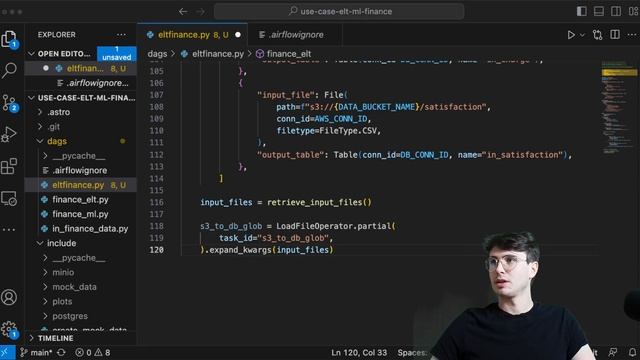Toggle the secondary side bar layout icon

pyautogui.click(x=616, y=11)
